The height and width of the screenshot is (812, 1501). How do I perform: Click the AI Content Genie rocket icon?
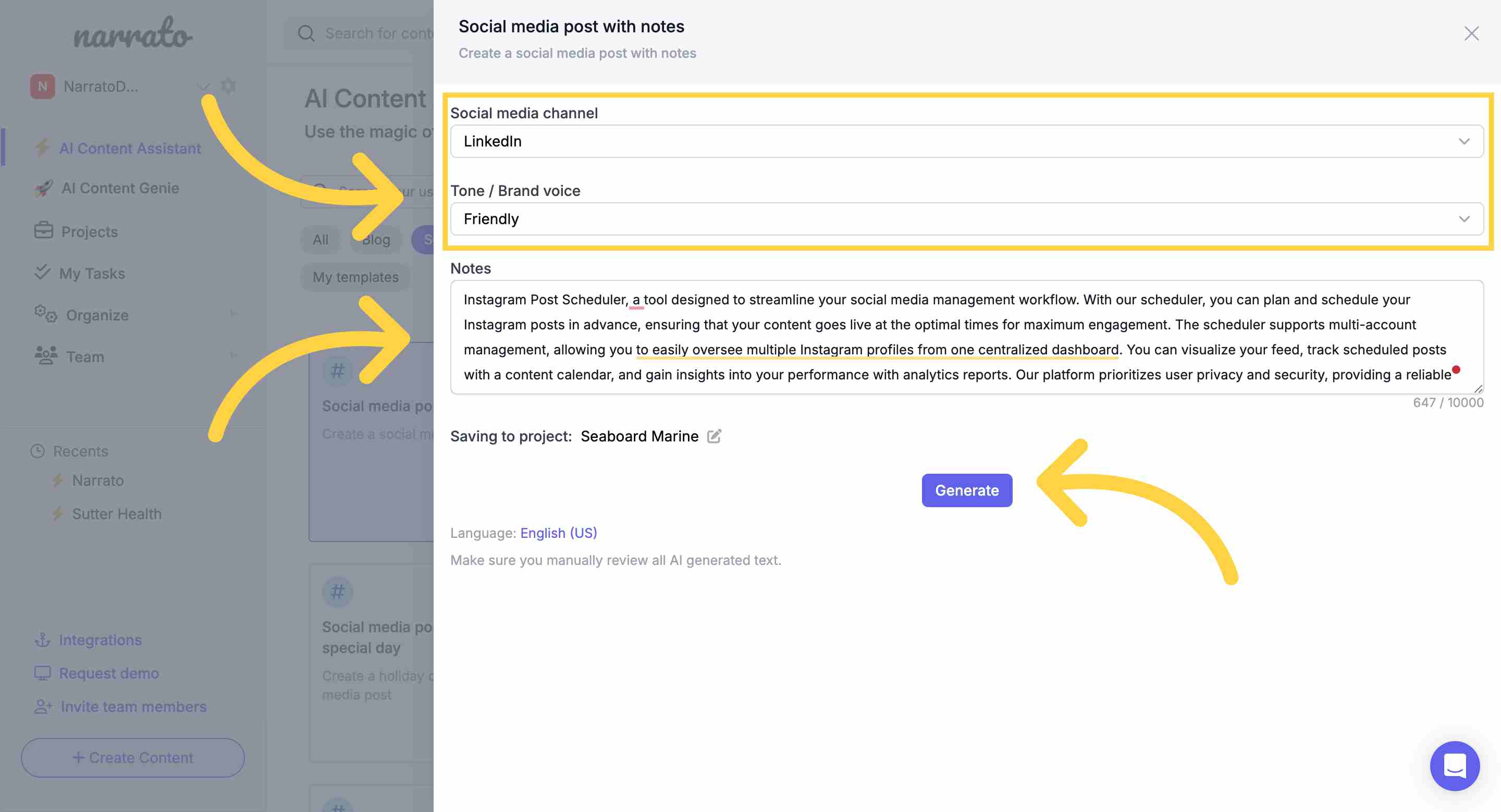[44, 188]
